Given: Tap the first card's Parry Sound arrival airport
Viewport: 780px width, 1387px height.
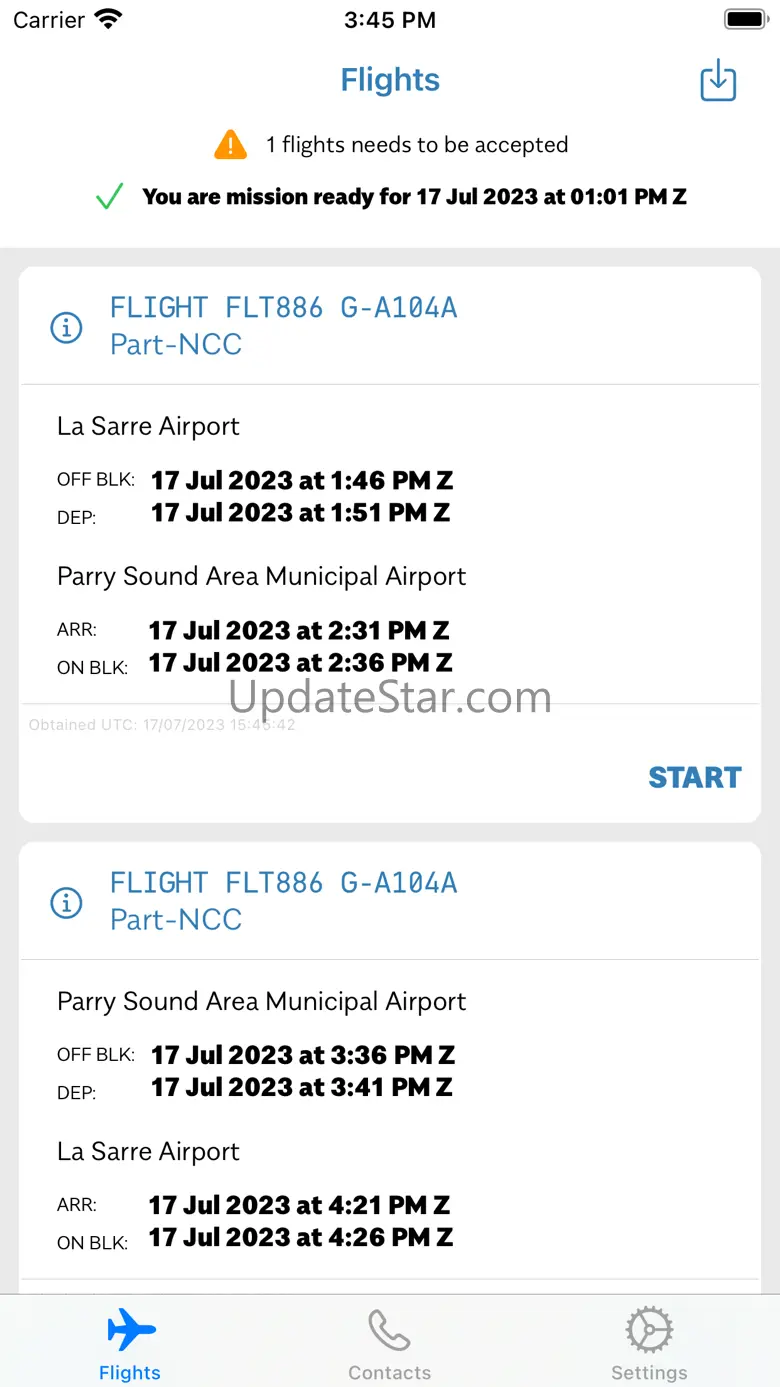Looking at the screenshot, I should [x=261, y=576].
